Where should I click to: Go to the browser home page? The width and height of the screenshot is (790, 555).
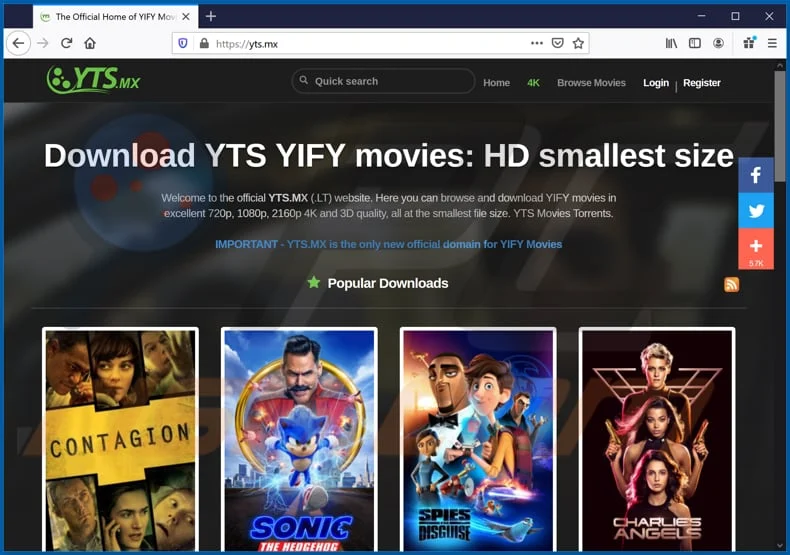[x=90, y=43]
